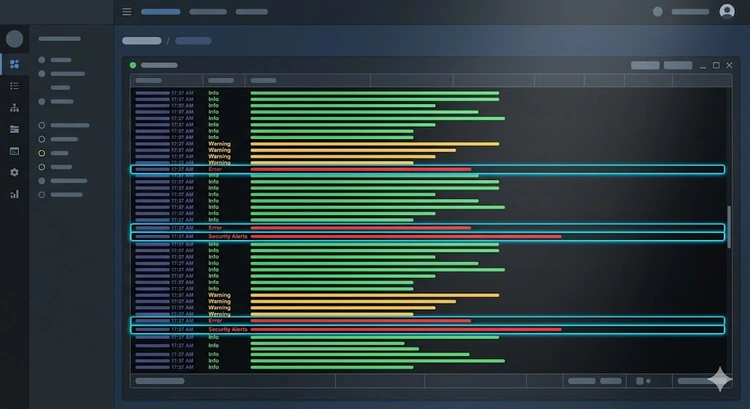The image size is (750, 409).
Task: Select the very first Info row at the top of the log
Action: coord(317,93)
